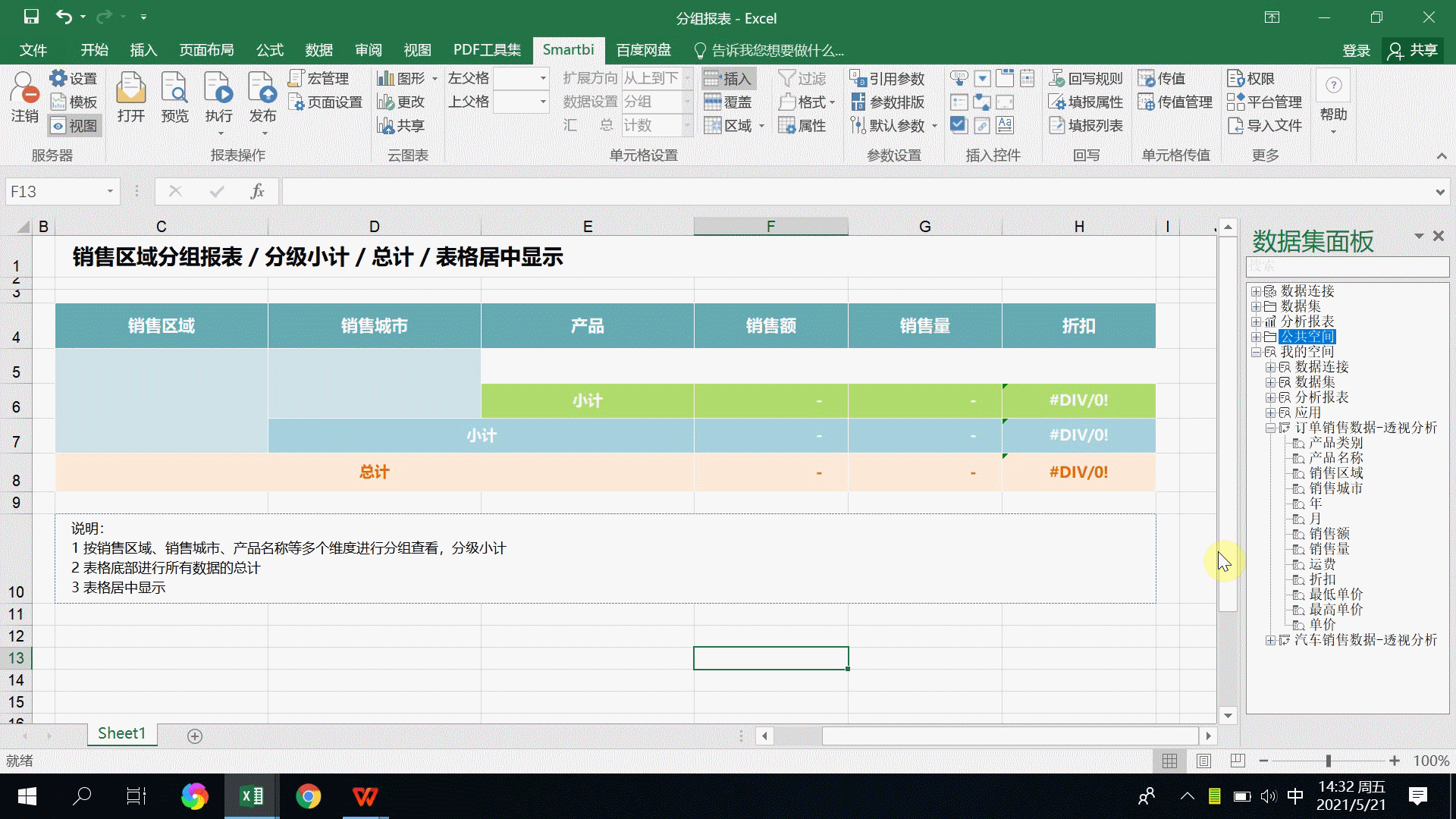Switch to Page Layout view in status bar
This screenshot has width=1456, height=819.
[1203, 761]
